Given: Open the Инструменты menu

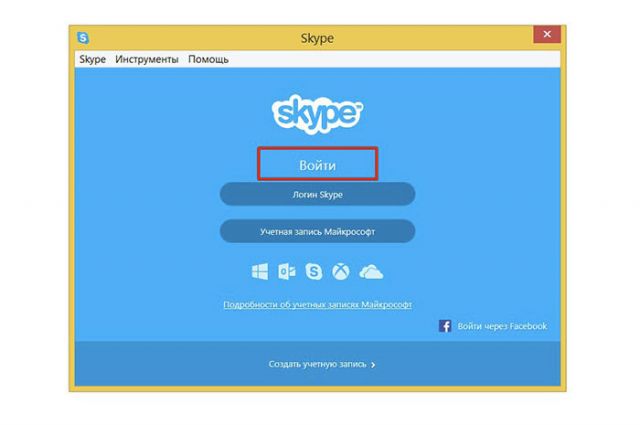Looking at the screenshot, I should click(147, 59).
